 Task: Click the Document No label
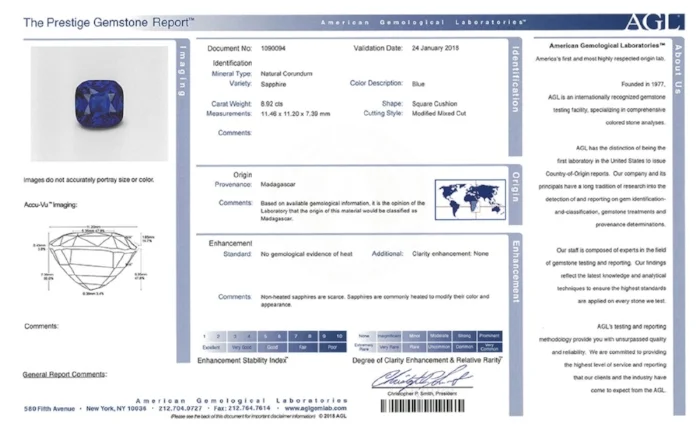click(x=229, y=48)
